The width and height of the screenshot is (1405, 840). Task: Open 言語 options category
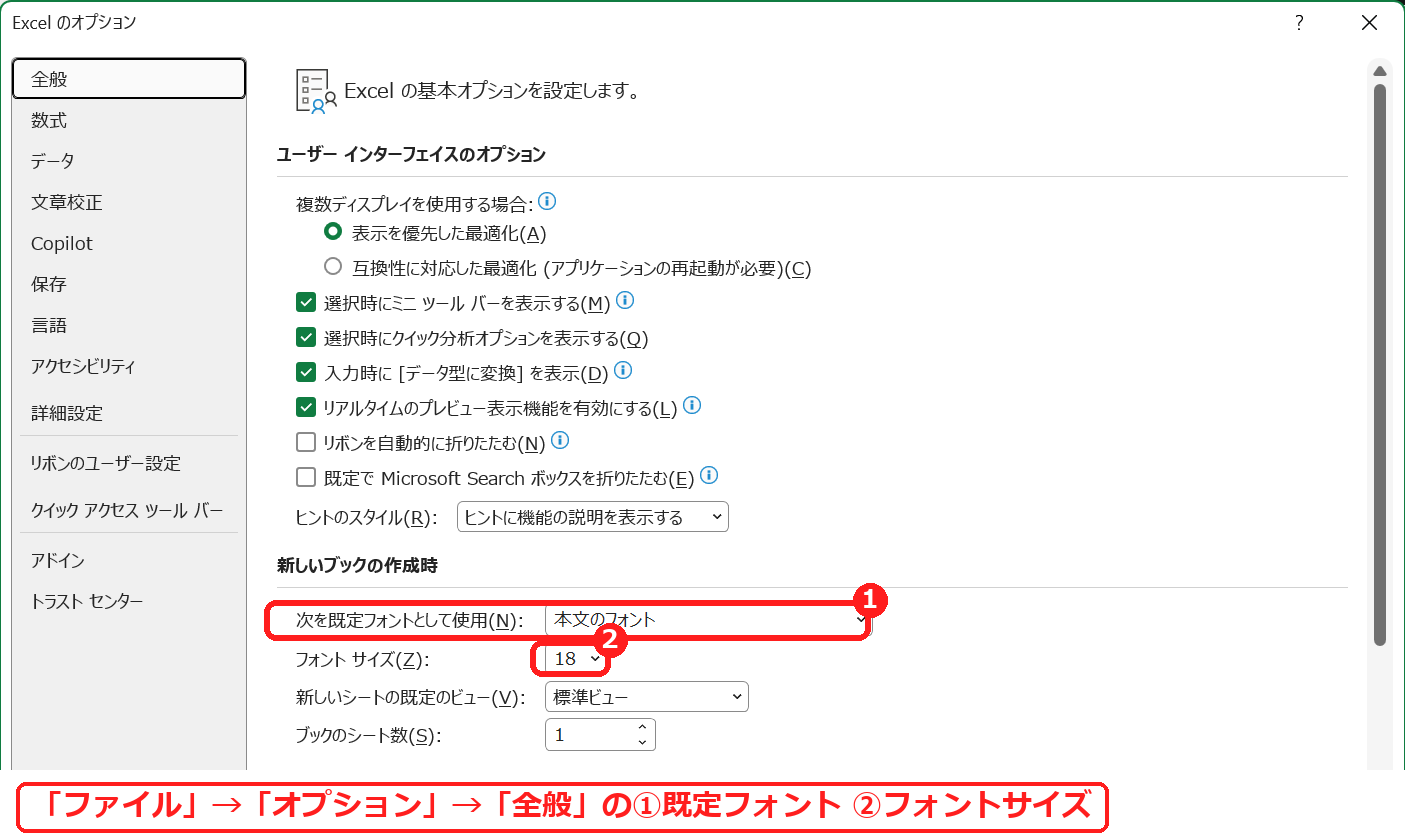point(129,325)
